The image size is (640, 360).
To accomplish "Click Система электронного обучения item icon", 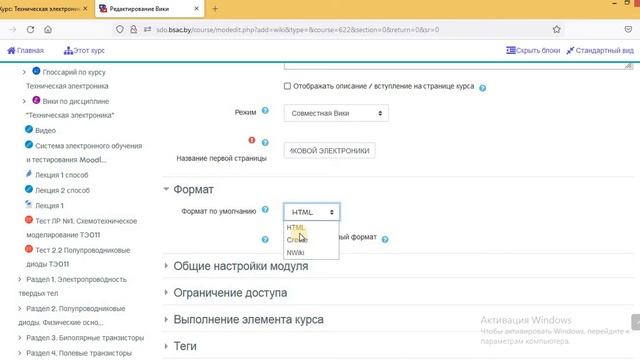I will [29, 144].
